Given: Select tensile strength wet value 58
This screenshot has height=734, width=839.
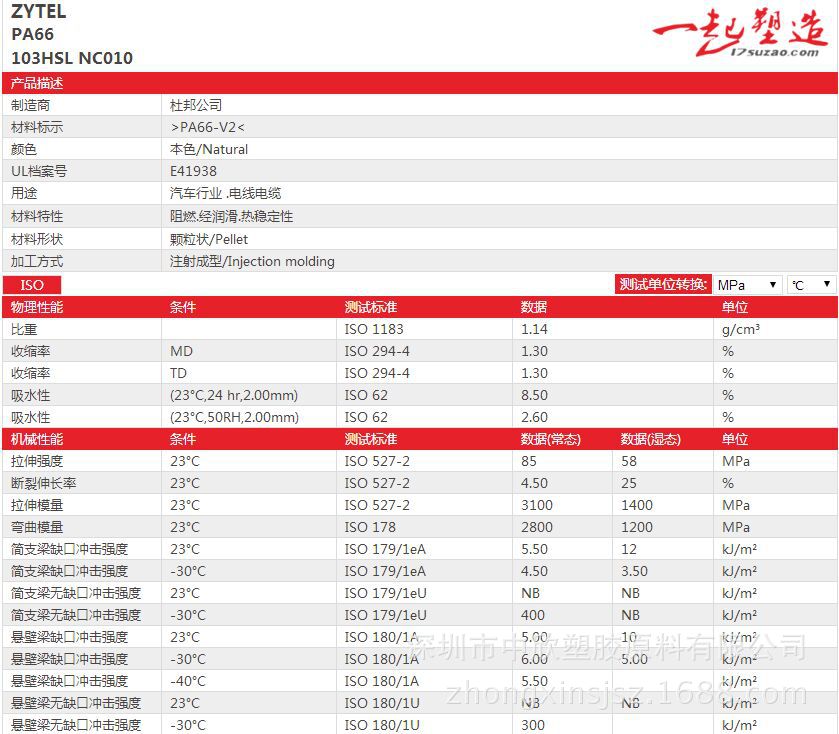Looking at the screenshot, I should pos(629,461).
